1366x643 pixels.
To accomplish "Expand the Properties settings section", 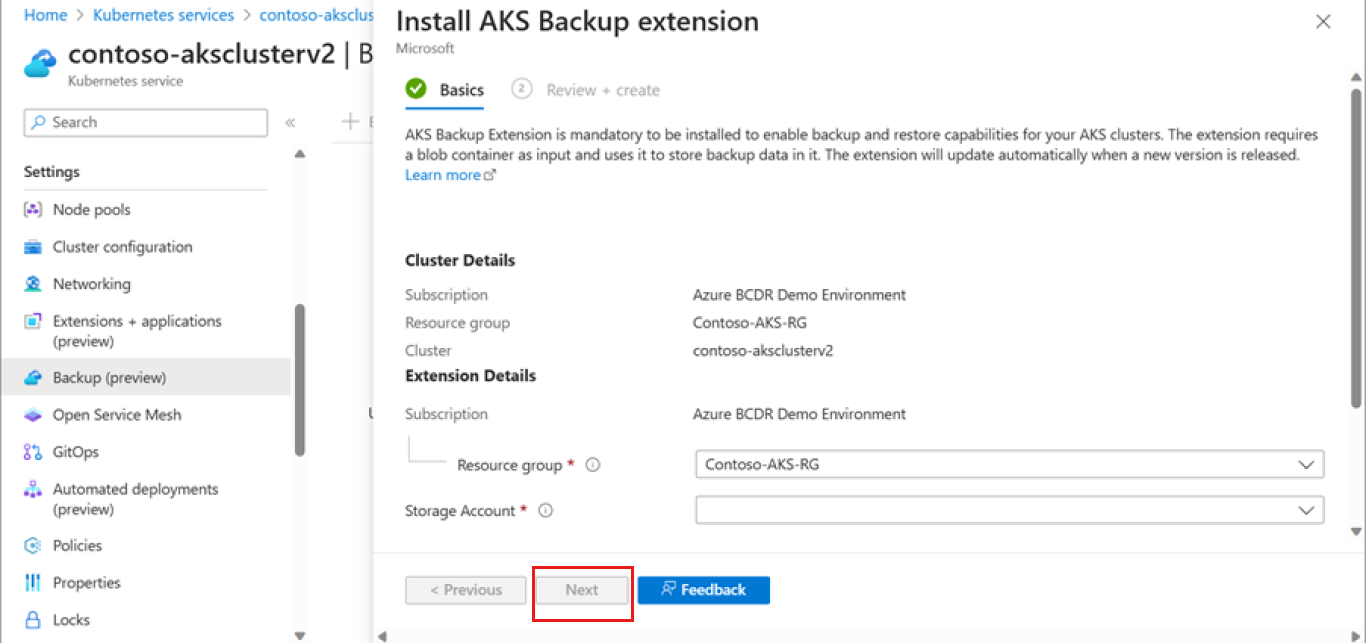I will click(x=93, y=582).
